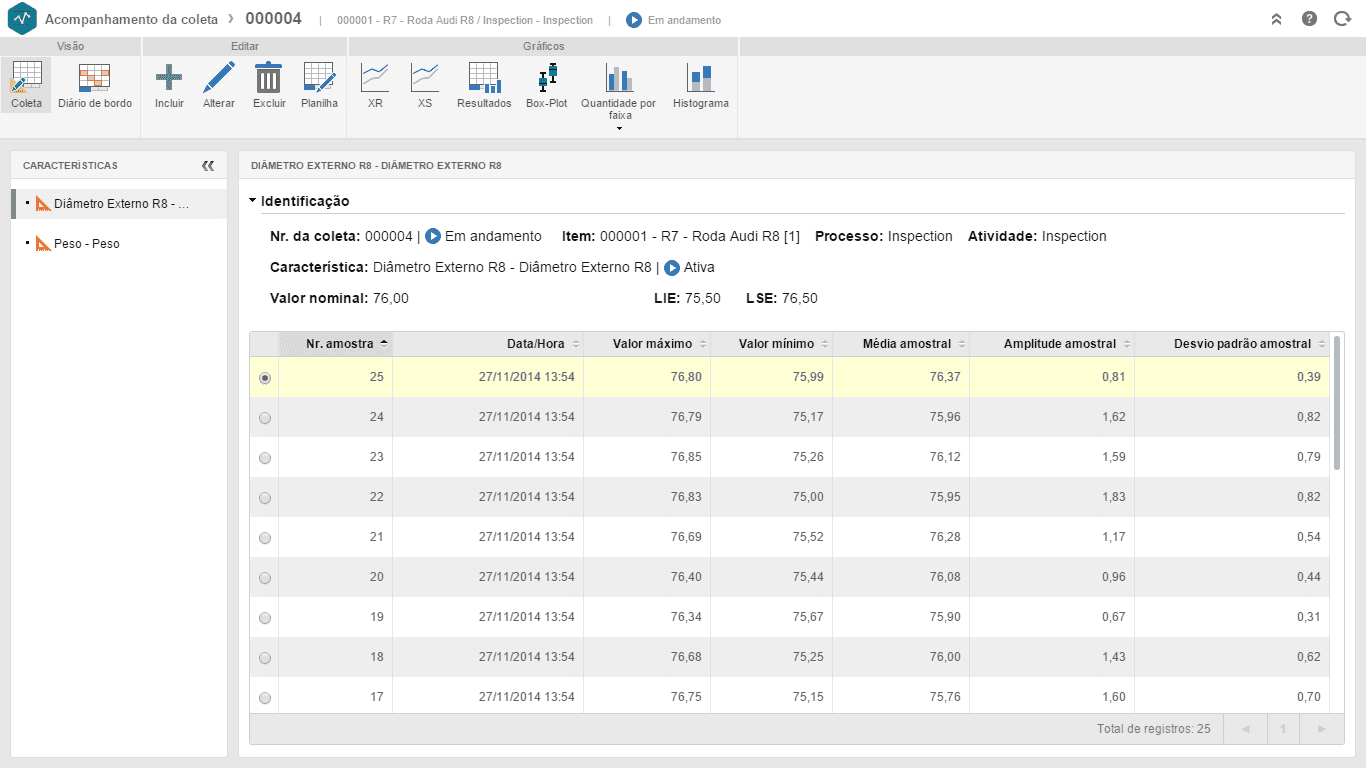Collapse the Identificação section

pos(253,201)
